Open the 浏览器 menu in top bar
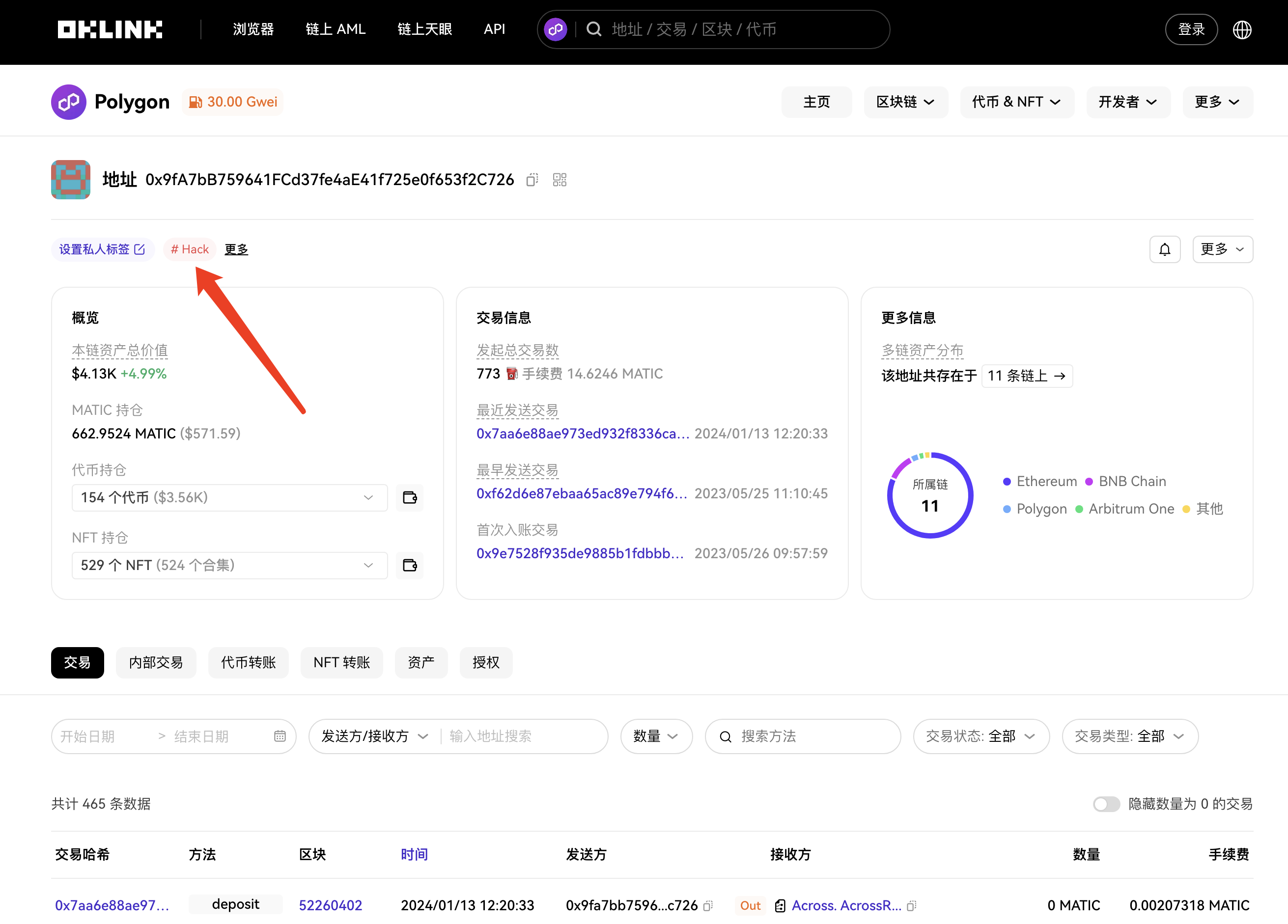 [253, 29]
